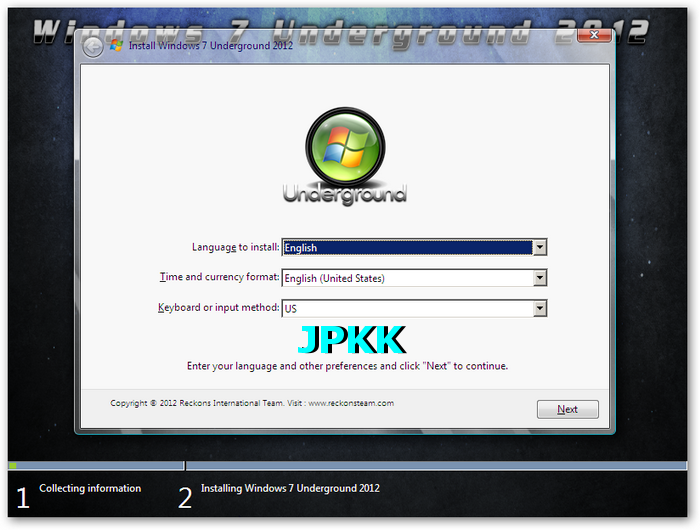The width and height of the screenshot is (700, 530).
Task: Click the Next button
Action: (567, 409)
